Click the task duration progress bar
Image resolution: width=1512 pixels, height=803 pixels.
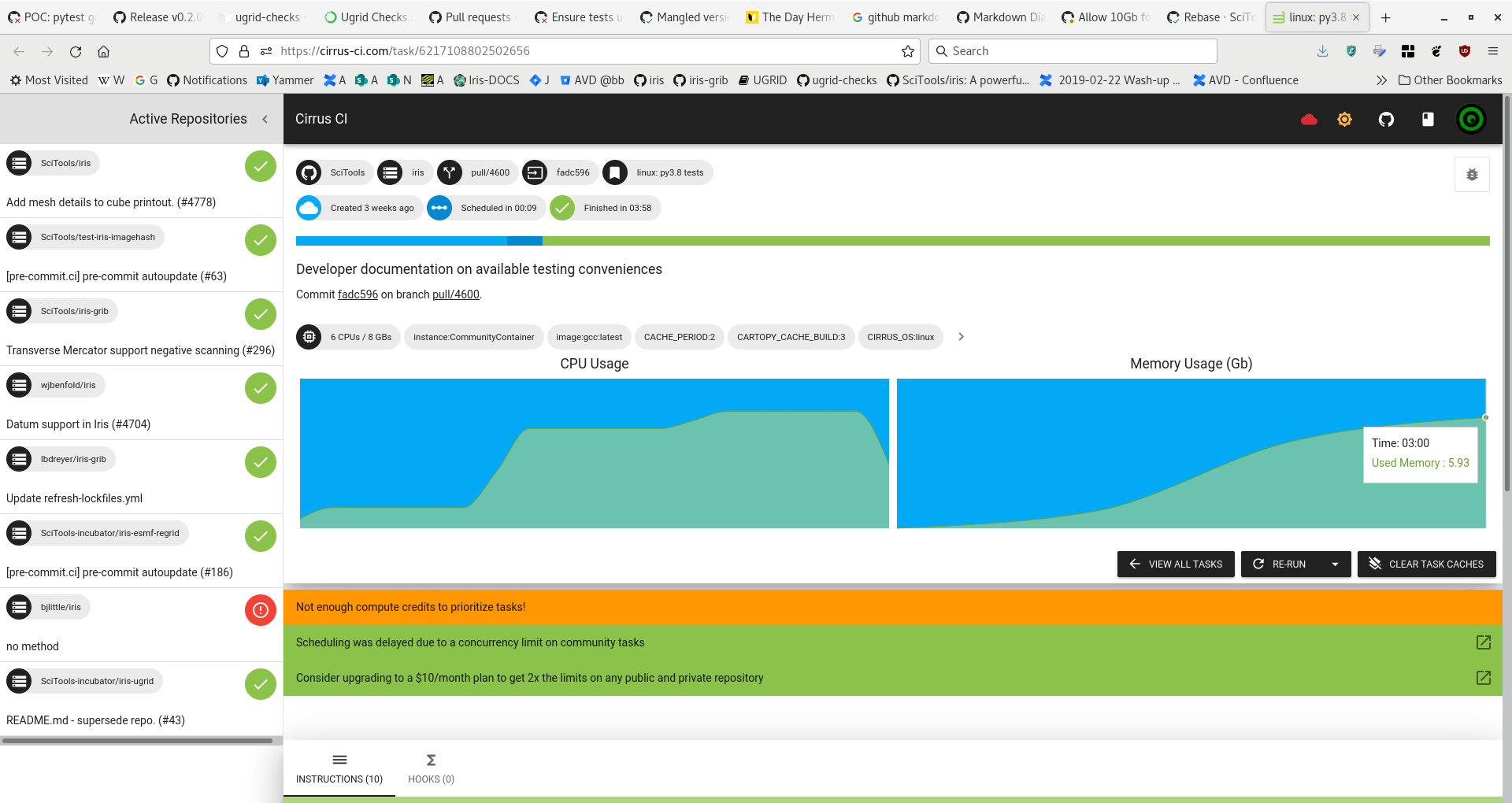coord(893,241)
